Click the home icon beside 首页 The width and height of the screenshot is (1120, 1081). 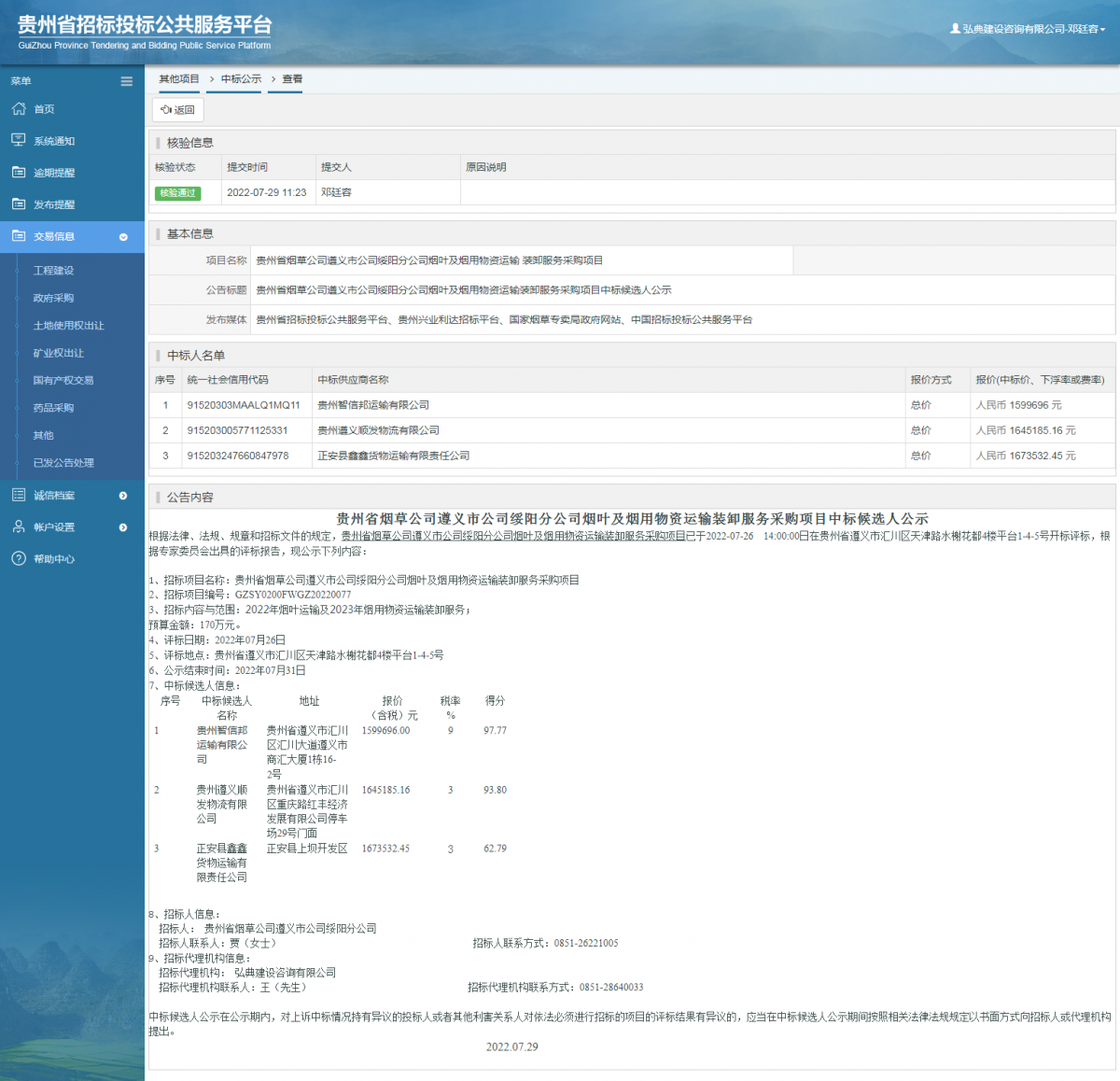[x=19, y=109]
